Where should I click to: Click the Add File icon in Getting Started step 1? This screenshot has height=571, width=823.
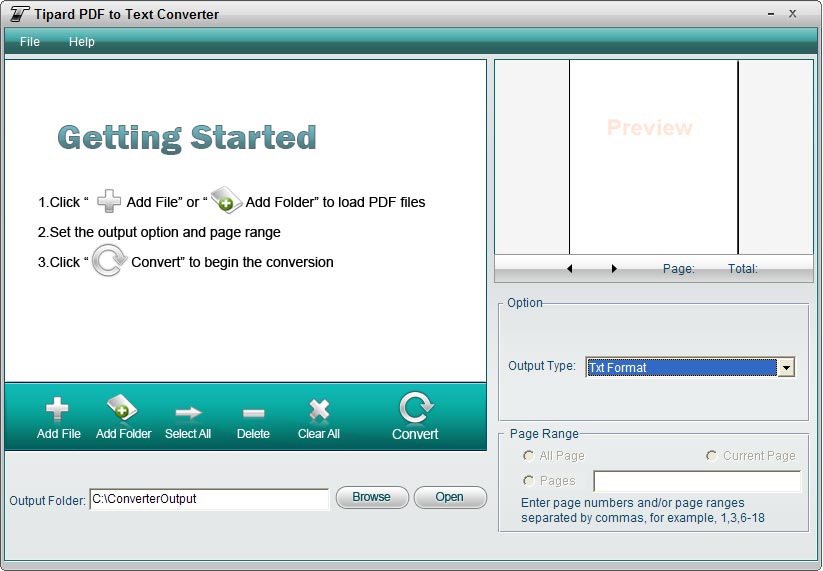coord(109,201)
